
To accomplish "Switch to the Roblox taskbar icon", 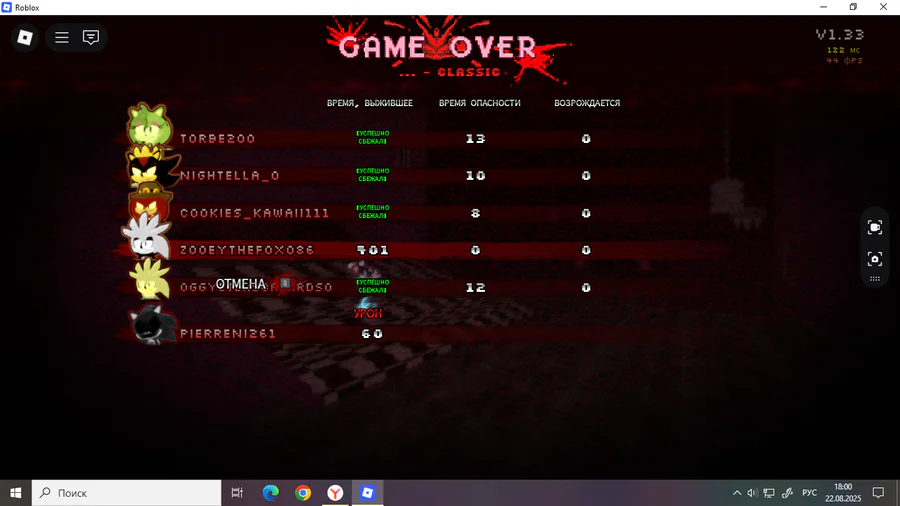I will 367,493.
